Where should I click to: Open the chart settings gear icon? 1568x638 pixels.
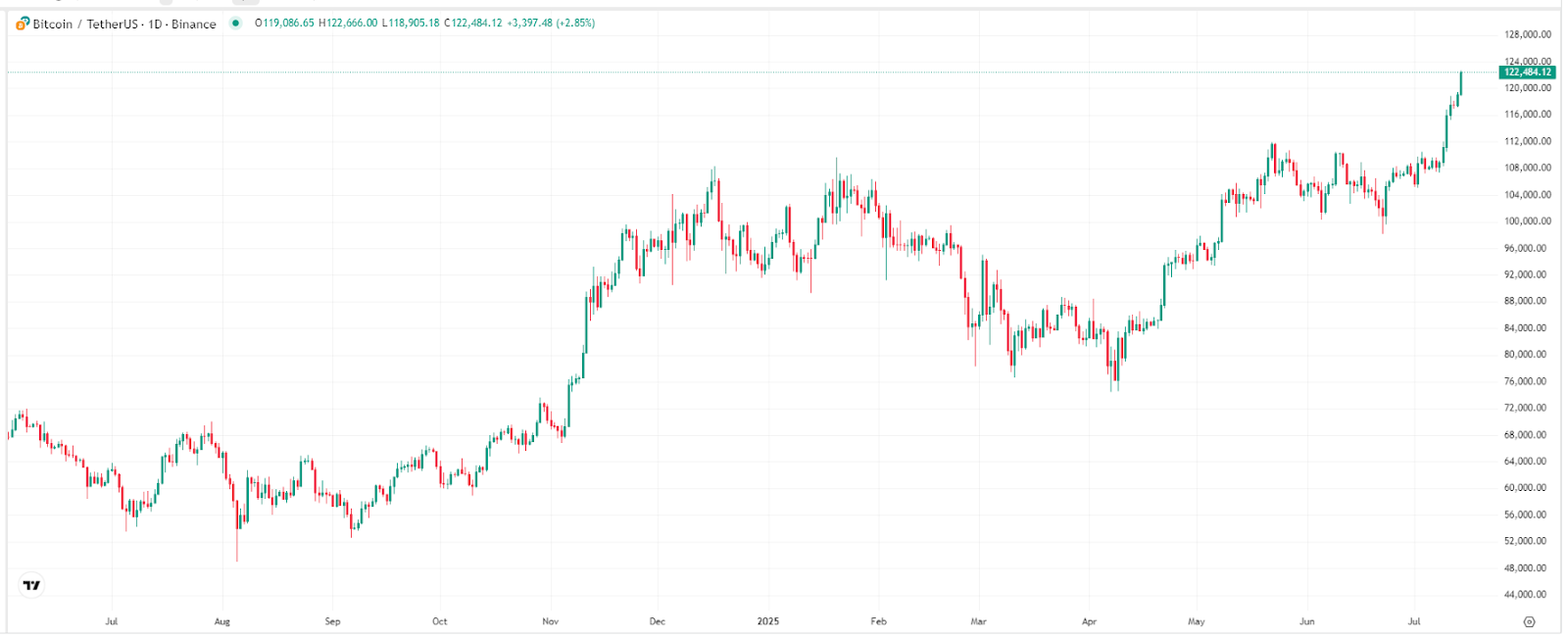(1531, 620)
